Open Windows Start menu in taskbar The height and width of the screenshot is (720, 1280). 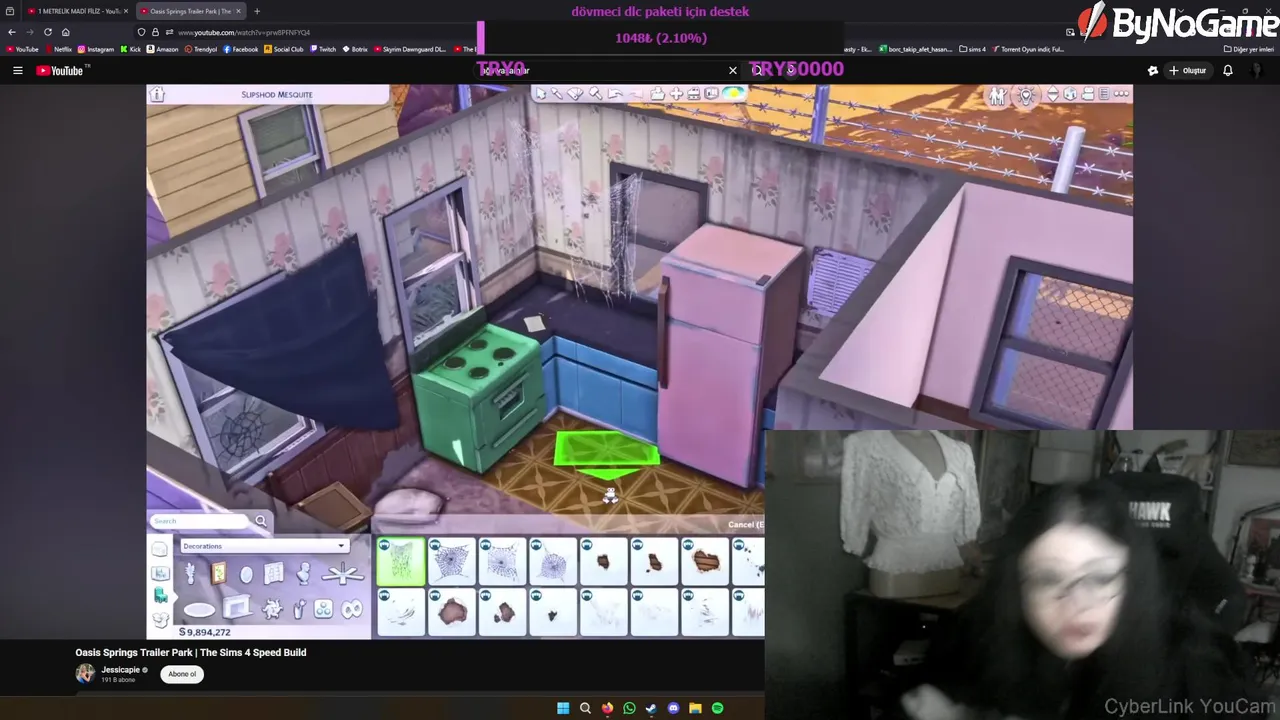pos(563,708)
